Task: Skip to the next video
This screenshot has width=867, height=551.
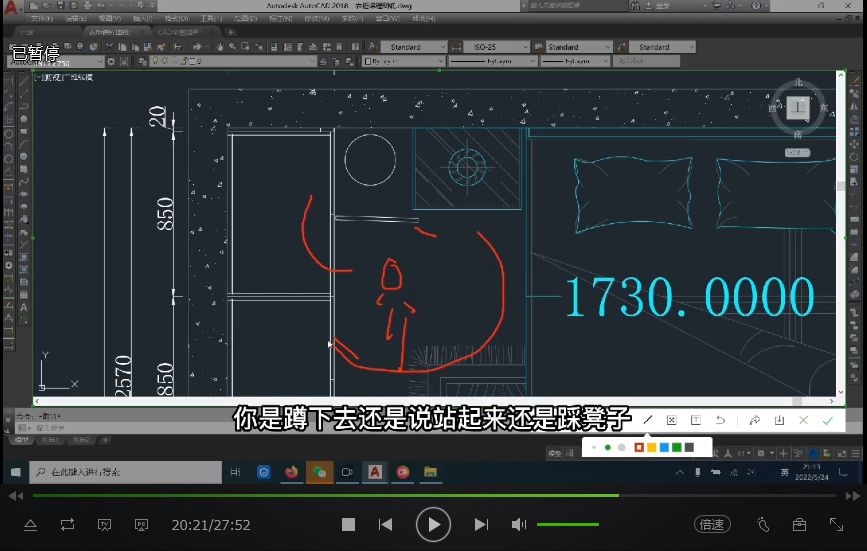Action: pos(481,524)
